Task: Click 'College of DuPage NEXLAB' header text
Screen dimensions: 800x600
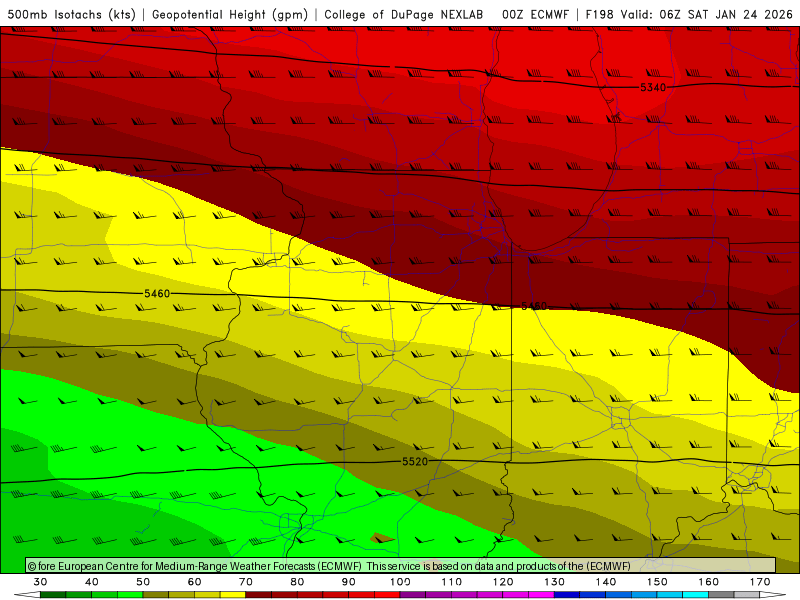Action: [404, 15]
